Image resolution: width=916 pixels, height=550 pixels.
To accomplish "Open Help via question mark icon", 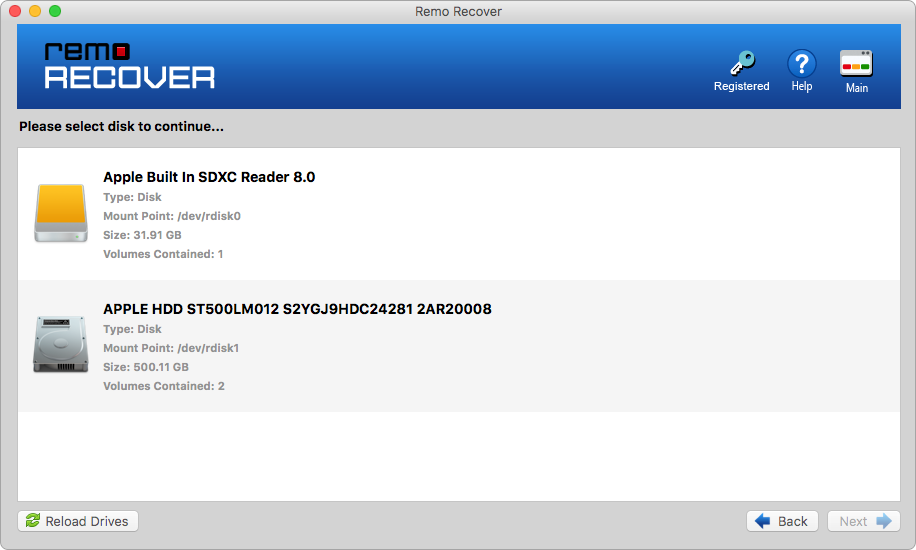I will (x=802, y=63).
